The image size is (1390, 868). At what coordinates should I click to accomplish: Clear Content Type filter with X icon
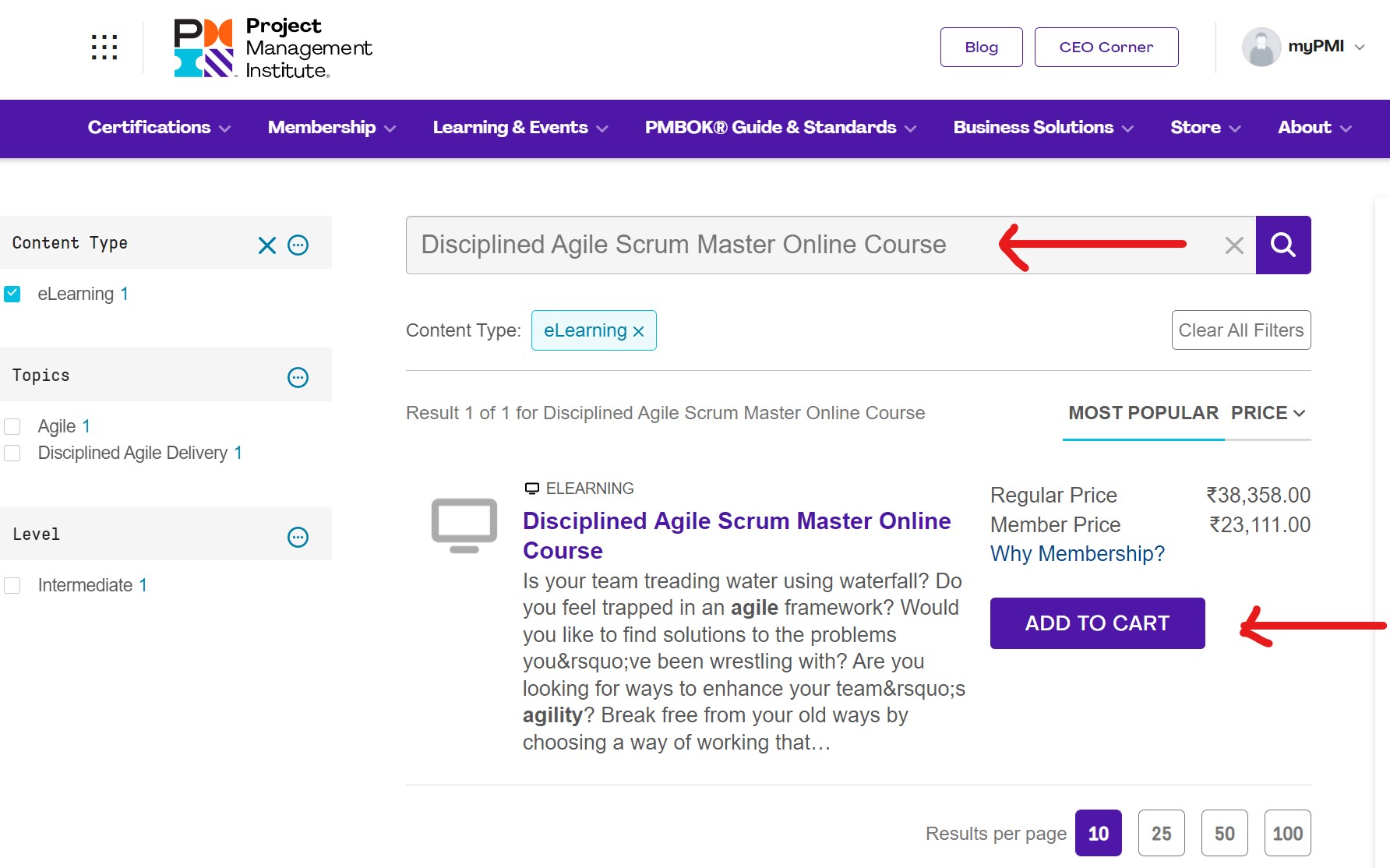(266, 245)
